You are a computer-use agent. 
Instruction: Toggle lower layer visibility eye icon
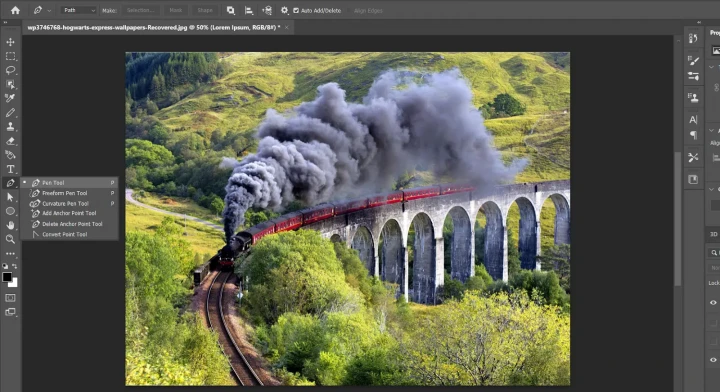(x=713, y=360)
